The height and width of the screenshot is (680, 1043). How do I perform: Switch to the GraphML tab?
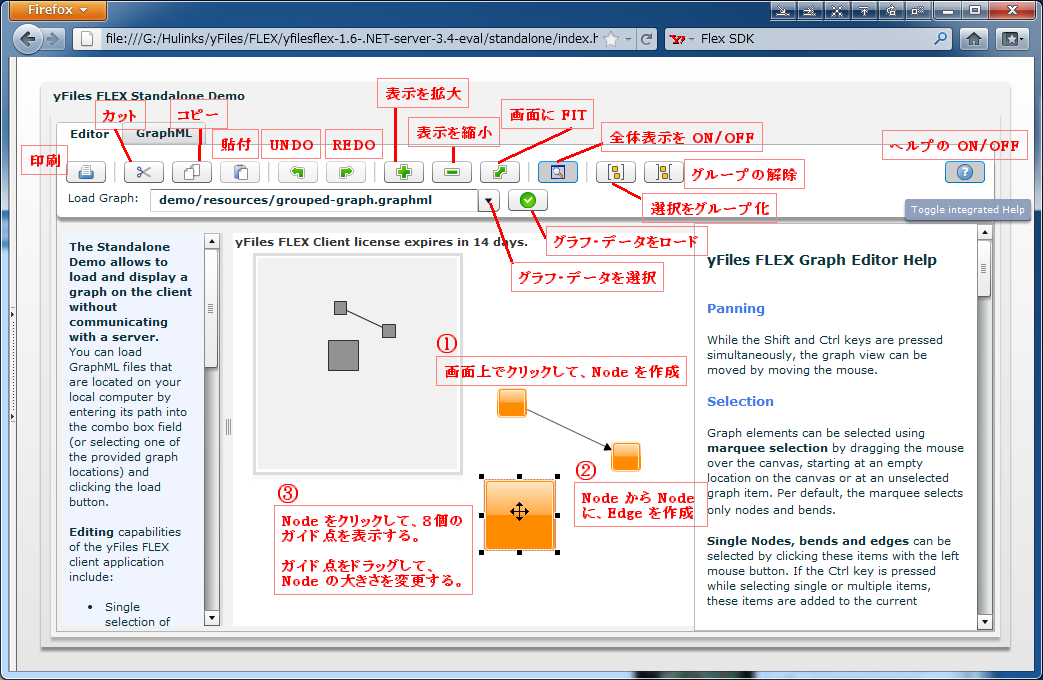click(164, 133)
